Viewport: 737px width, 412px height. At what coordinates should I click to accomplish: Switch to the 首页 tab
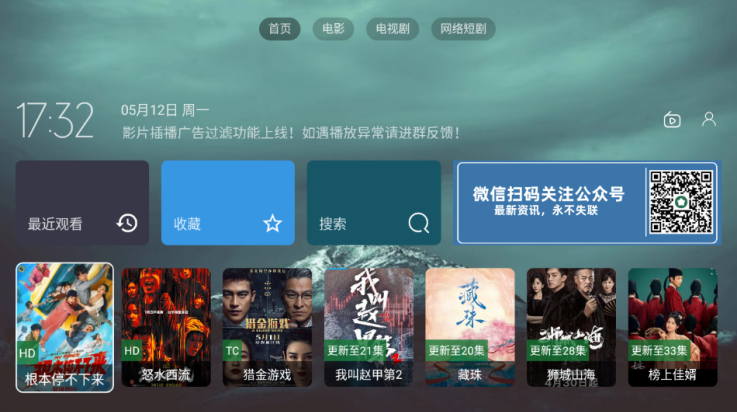[x=280, y=29]
